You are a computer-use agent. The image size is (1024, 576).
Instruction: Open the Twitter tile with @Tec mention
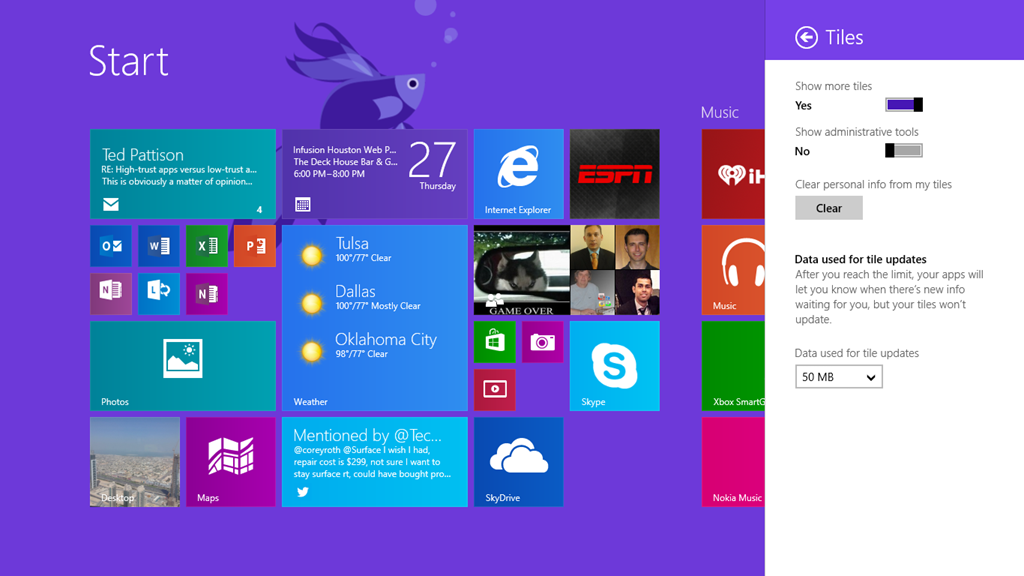coord(375,462)
